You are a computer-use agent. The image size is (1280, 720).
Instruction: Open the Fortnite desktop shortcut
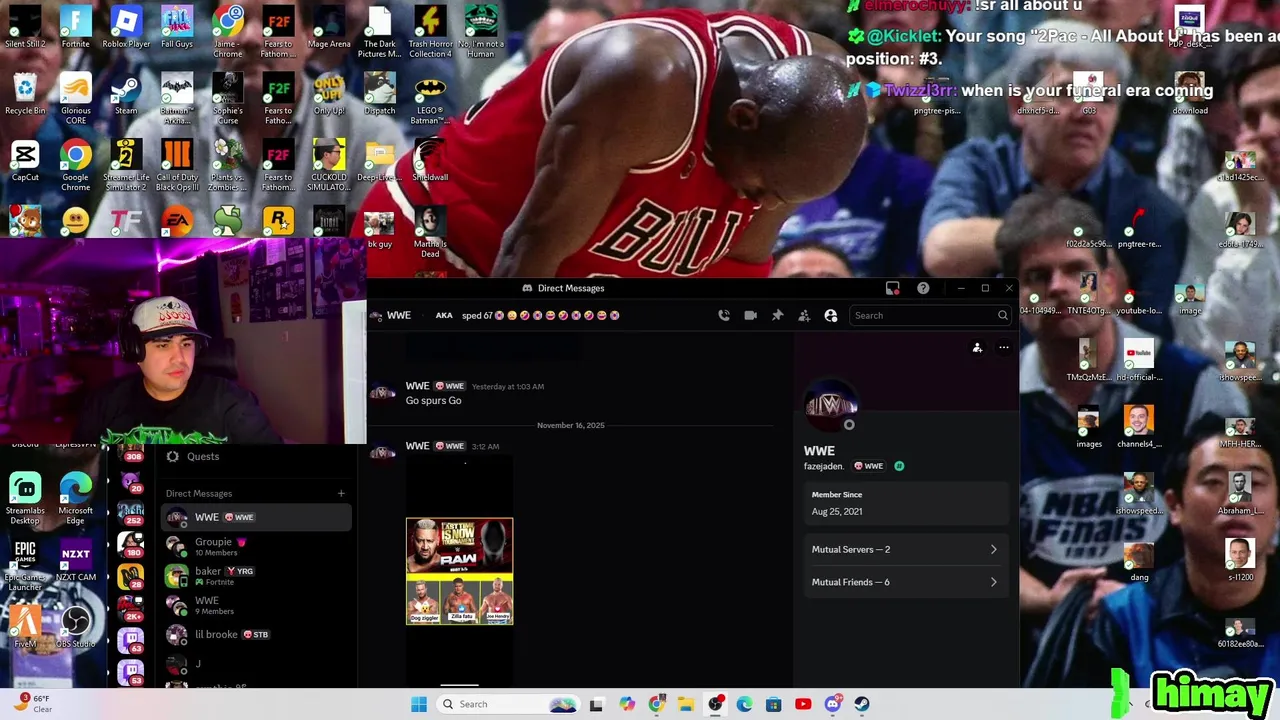75,27
